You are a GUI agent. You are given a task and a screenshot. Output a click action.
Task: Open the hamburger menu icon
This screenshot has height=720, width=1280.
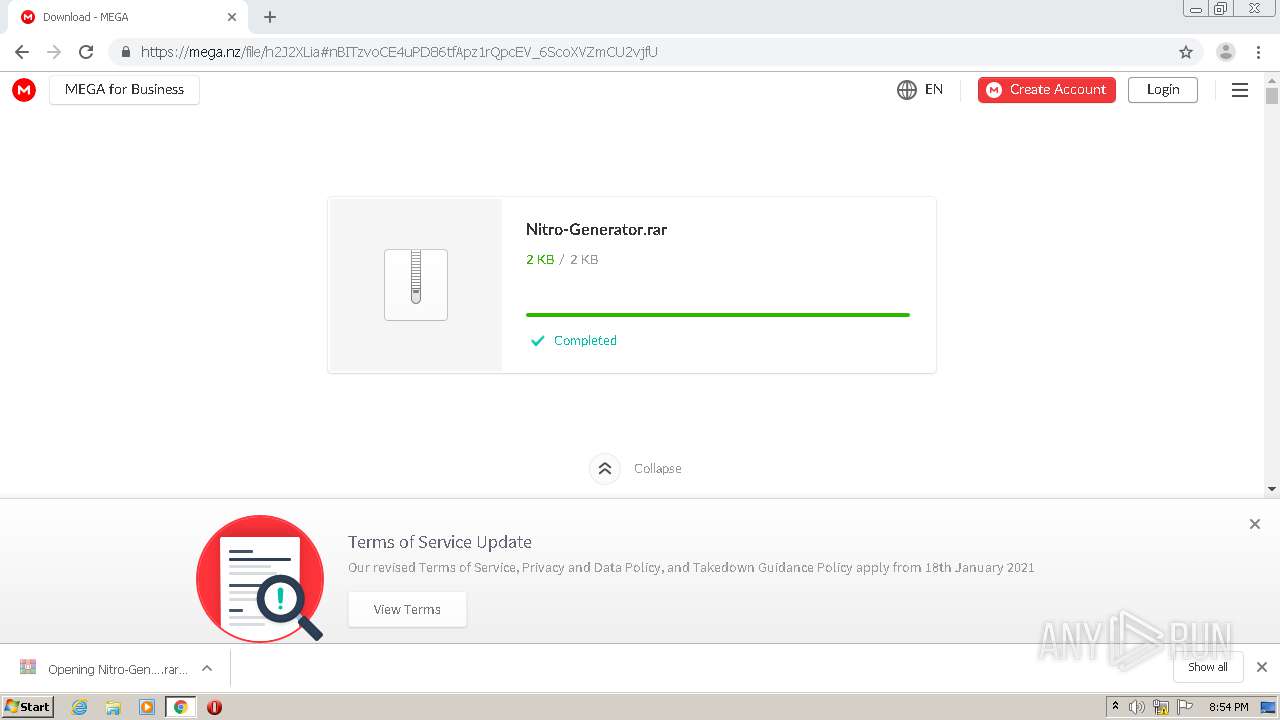[x=1240, y=90]
